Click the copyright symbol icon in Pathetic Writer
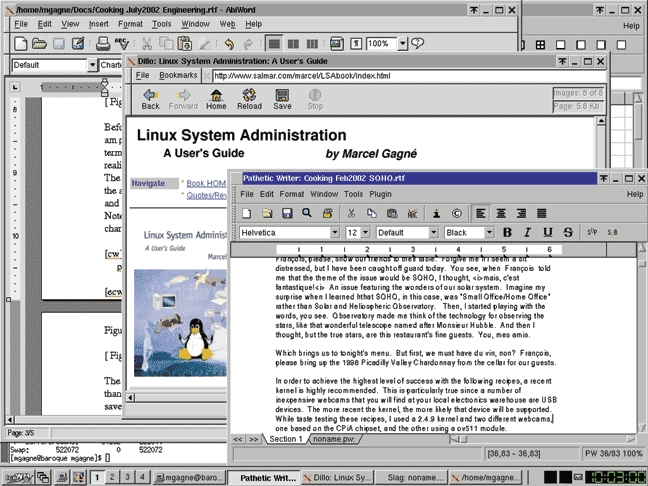Viewport: 648px width, 486px height. coord(457,213)
